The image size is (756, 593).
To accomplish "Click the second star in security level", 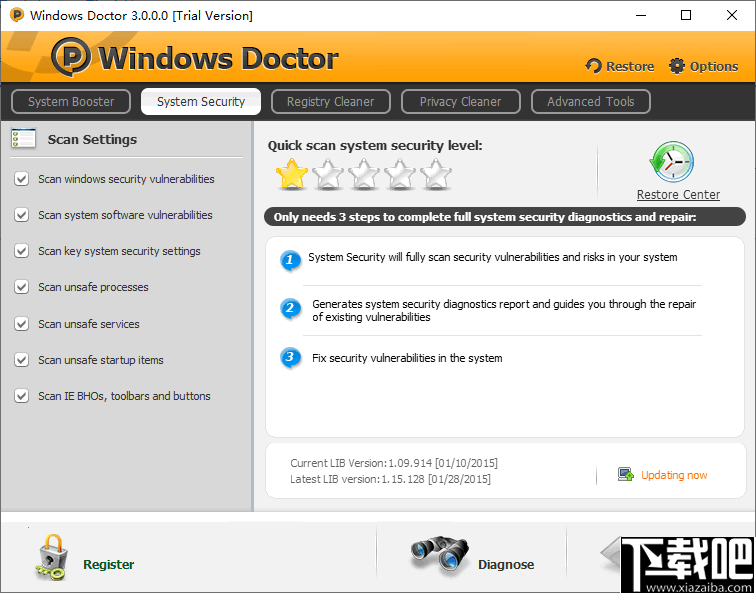I will (328, 174).
